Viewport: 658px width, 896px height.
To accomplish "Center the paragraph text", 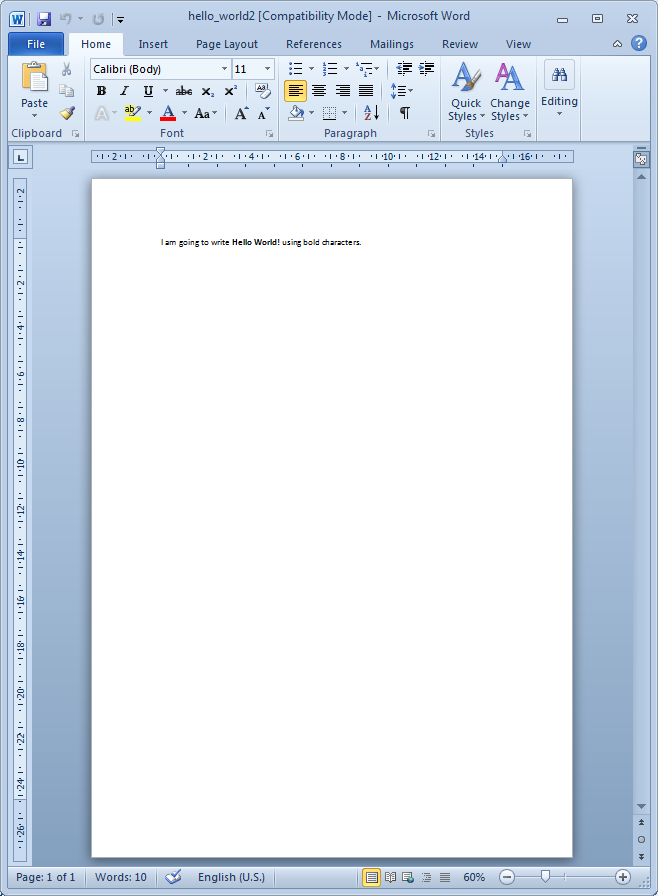I will [x=319, y=91].
